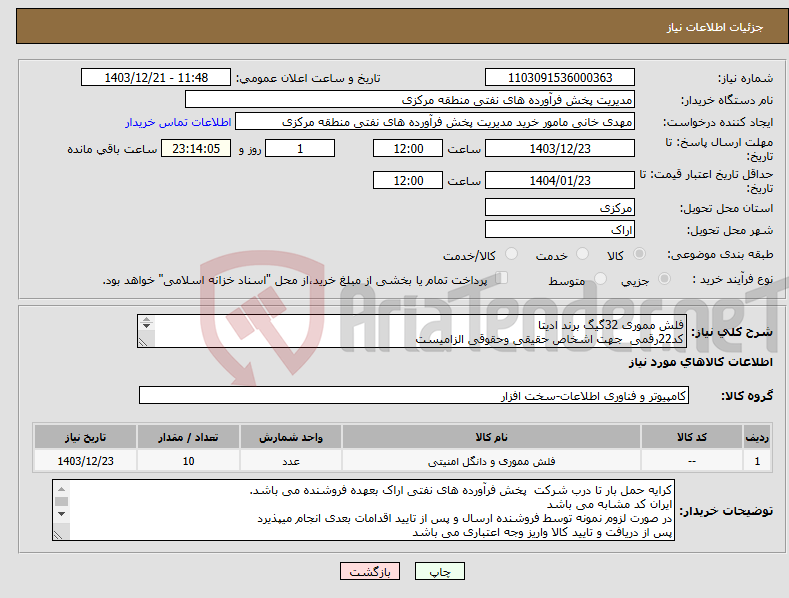The width and height of the screenshot is (789, 598).
Task: Click row number cell 1
Action: click(757, 461)
